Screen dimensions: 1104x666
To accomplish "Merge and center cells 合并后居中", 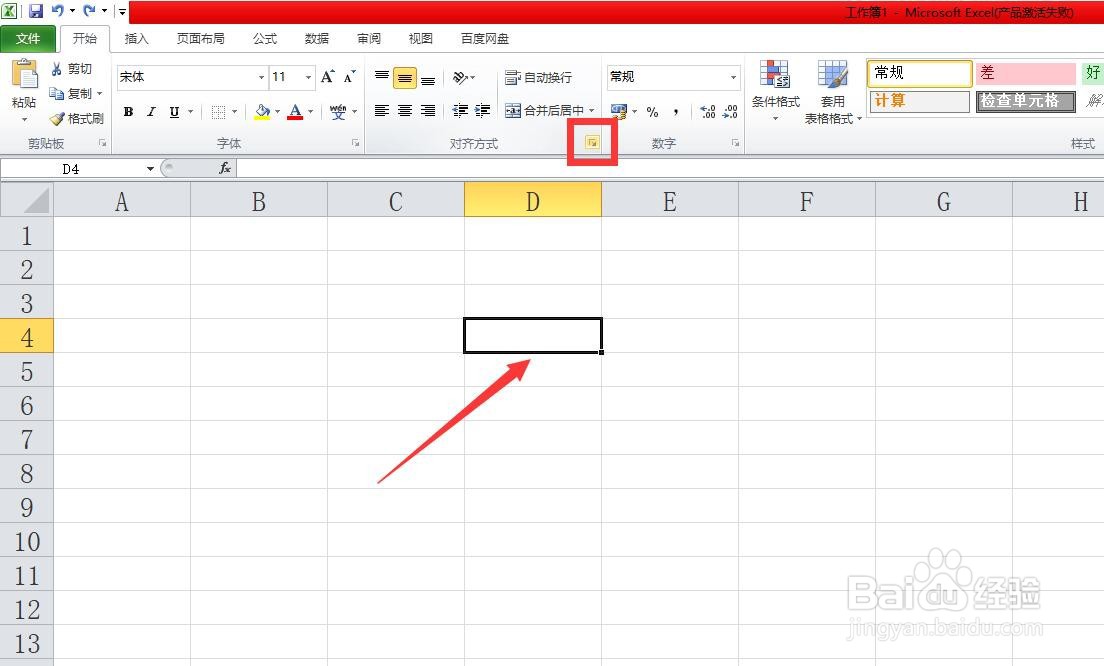I will [544, 111].
